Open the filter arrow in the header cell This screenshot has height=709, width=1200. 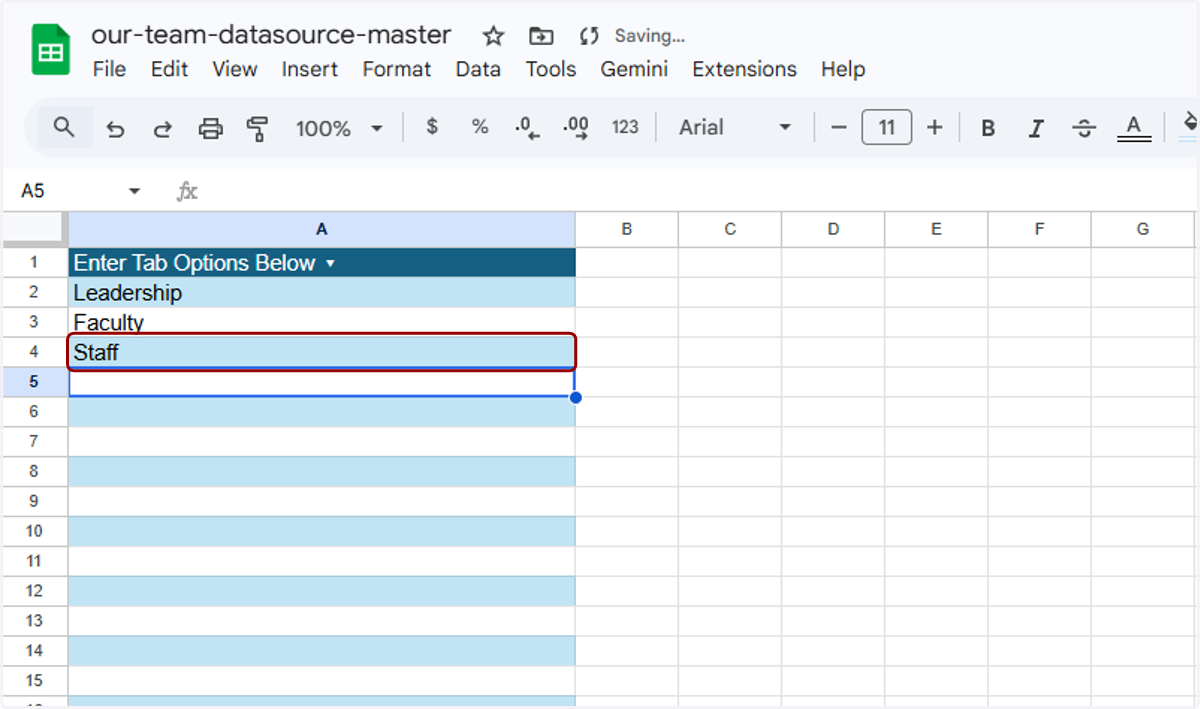329,264
